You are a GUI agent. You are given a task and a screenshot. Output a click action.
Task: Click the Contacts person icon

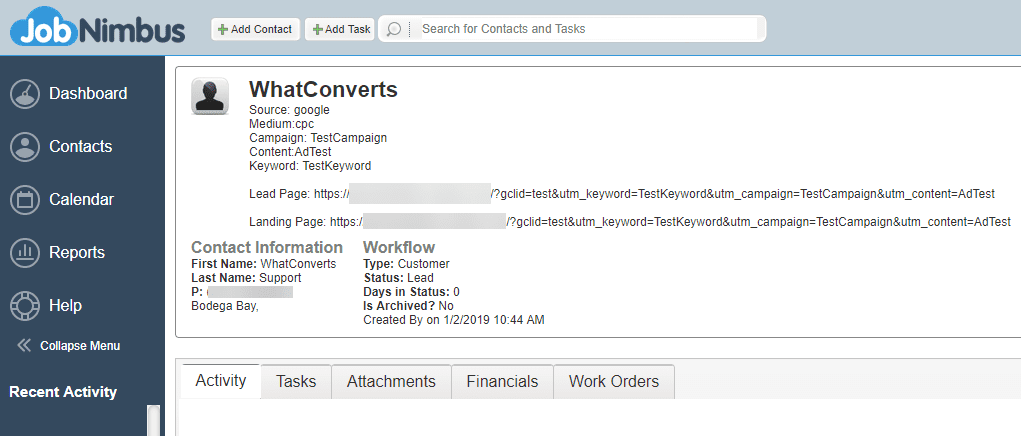coord(25,146)
